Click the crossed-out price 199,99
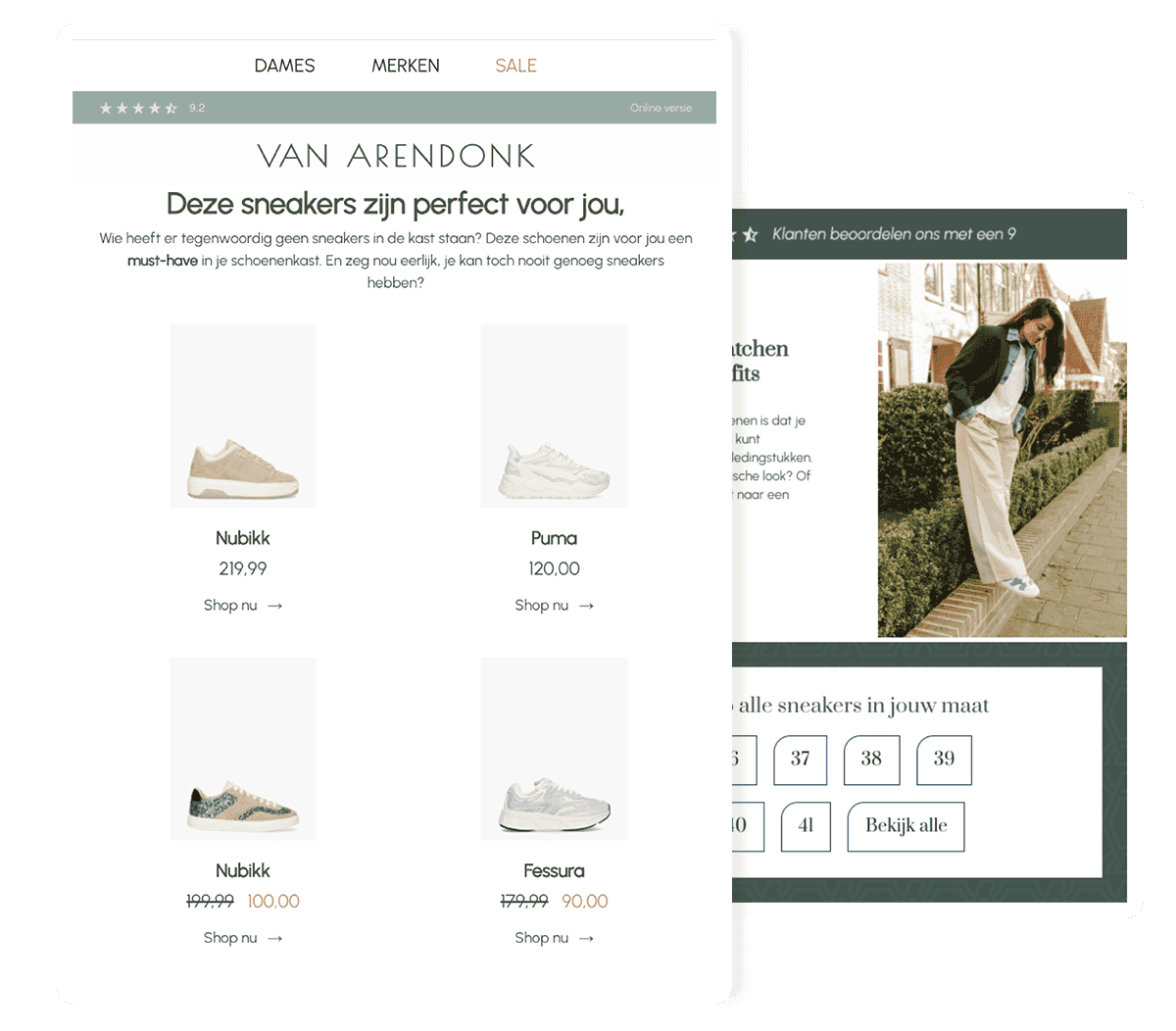Image resolution: width=1176 pixels, height=1031 pixels. tap(211, 902)
